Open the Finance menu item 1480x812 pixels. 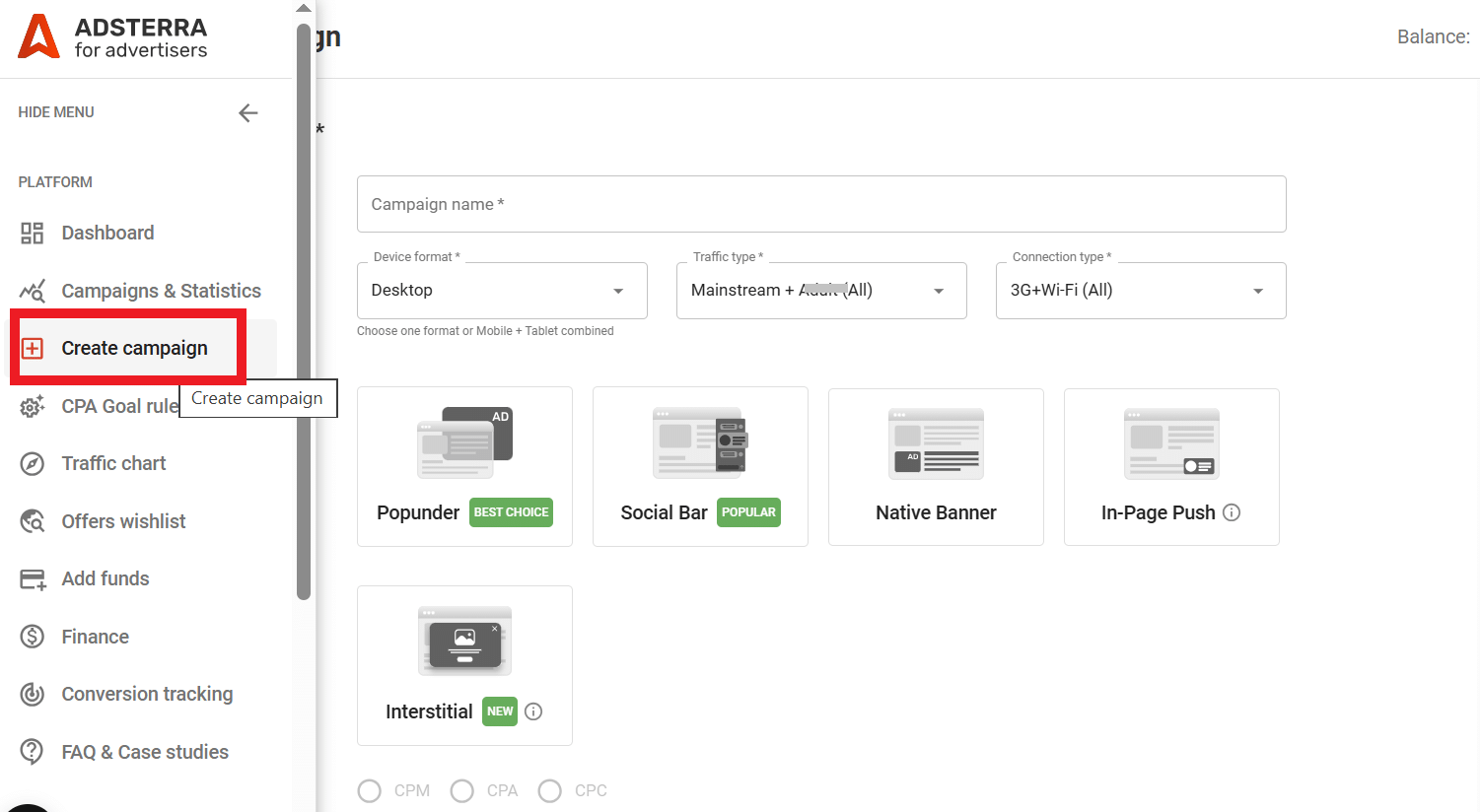tap(95, 637)
